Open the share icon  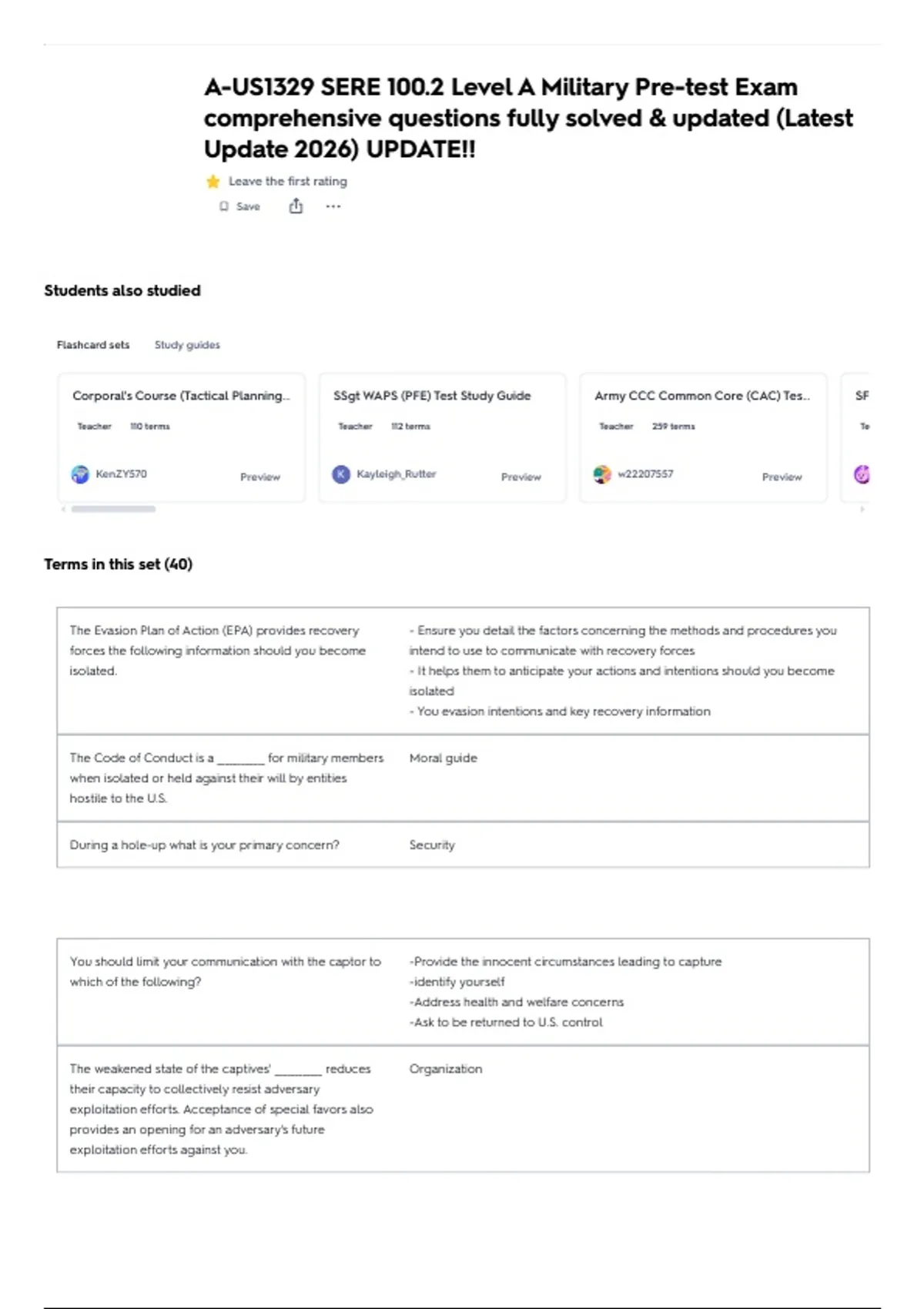[296, 206]
